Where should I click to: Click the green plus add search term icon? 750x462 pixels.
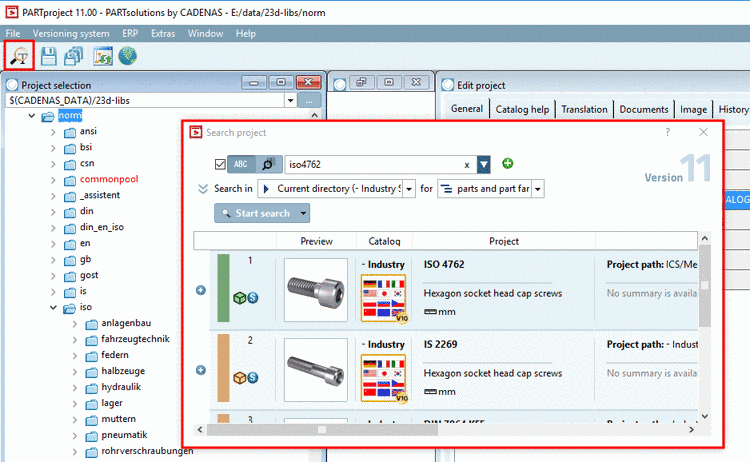(507, 164)
